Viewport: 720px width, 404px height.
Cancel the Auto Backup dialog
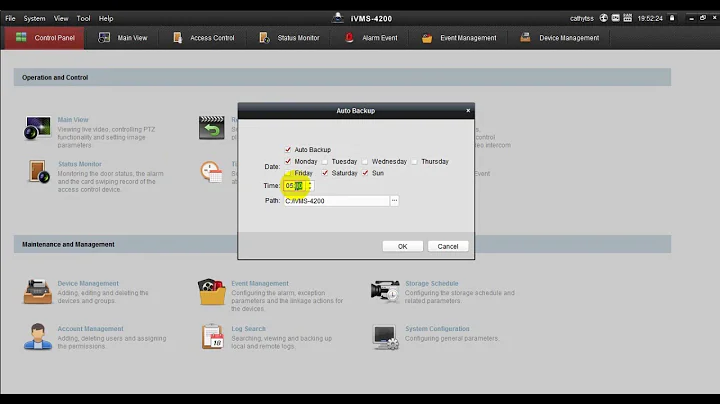[x=448, y=247]
